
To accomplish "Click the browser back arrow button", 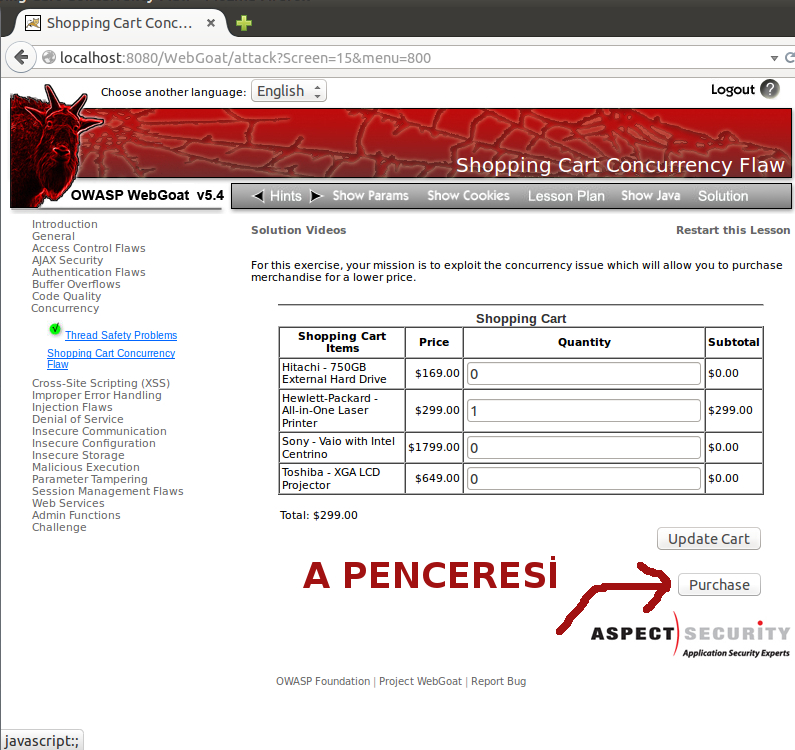I will 21,57.
